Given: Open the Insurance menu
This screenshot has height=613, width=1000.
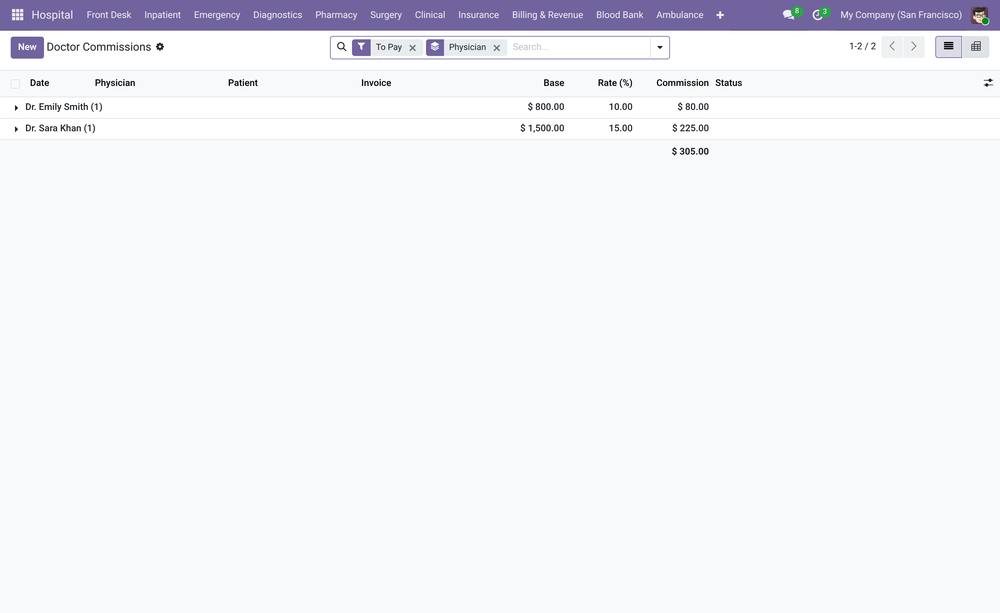Looking at the screenshot, I should [x=478, y=15].
